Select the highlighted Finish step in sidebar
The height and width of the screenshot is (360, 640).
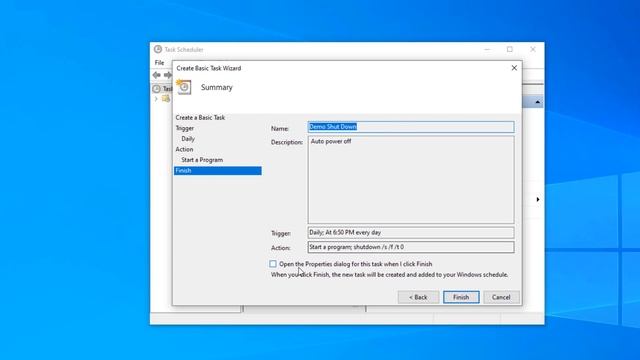[x=218, y=171]
